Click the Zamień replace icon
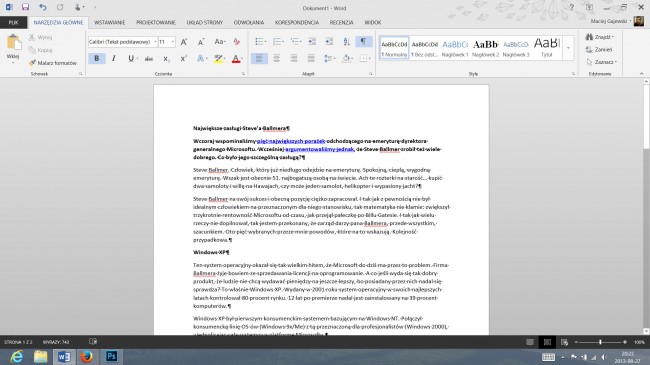 coord(599,49)
